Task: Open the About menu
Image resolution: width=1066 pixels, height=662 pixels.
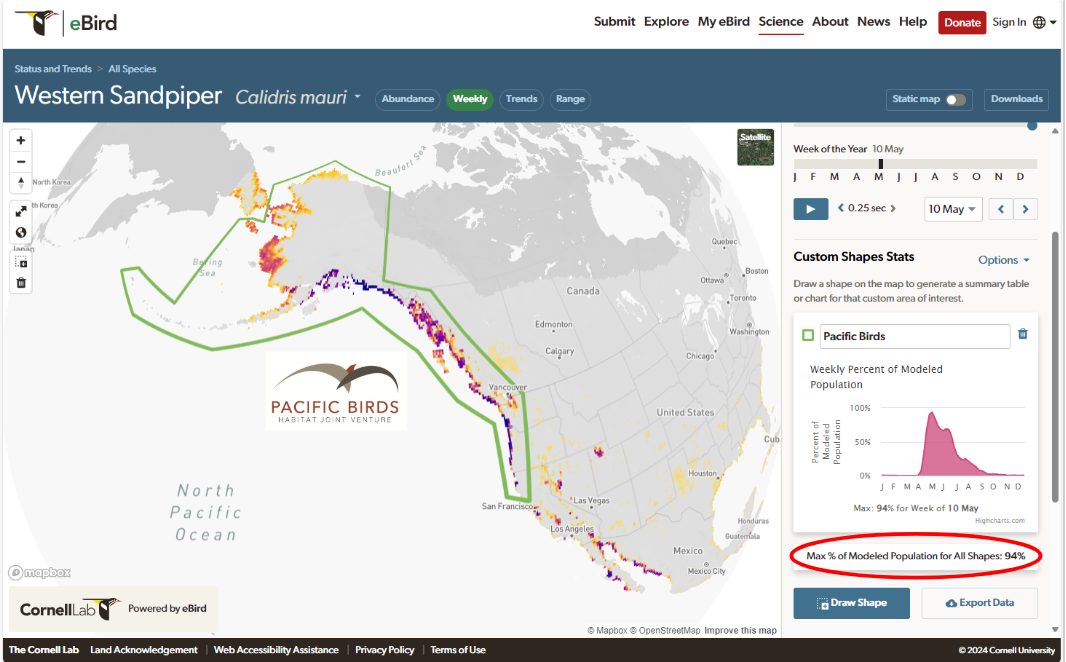Action: (830, 22)
